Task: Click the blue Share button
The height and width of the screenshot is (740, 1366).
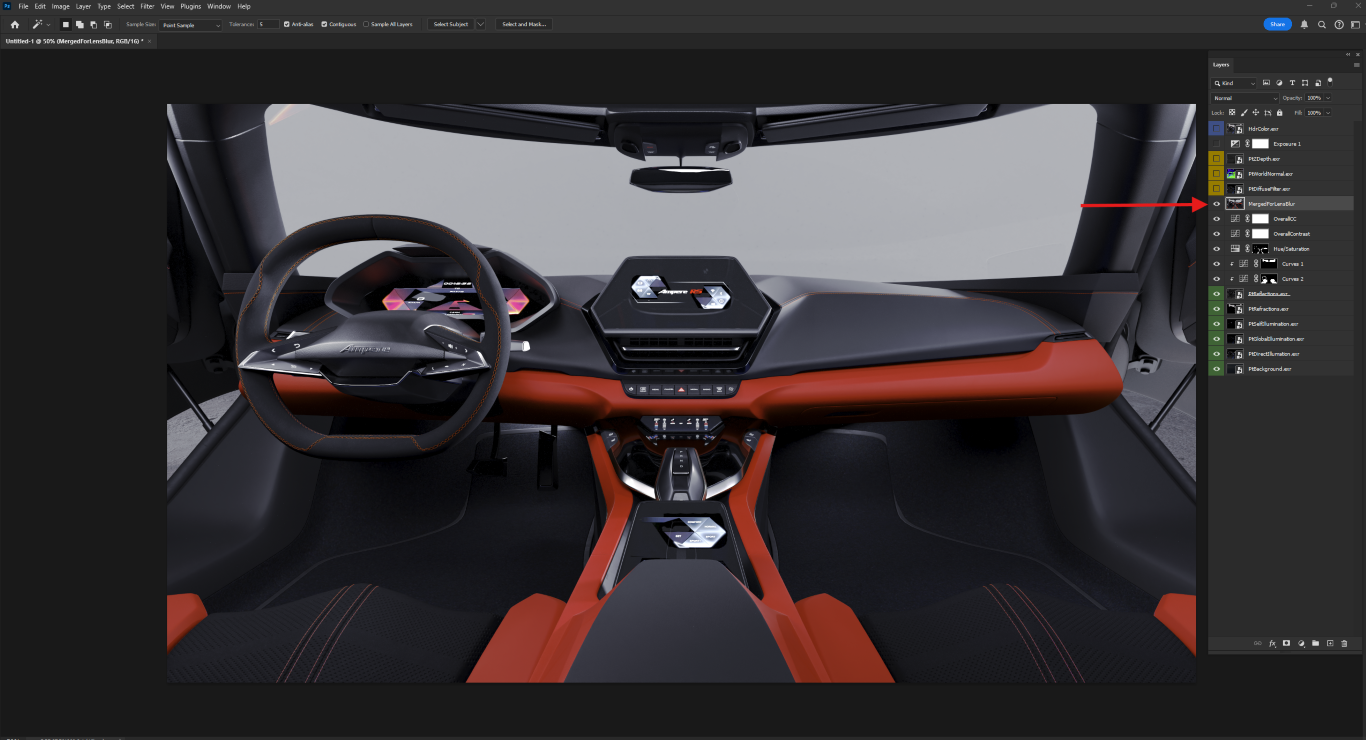Action: coord(1277,24)
